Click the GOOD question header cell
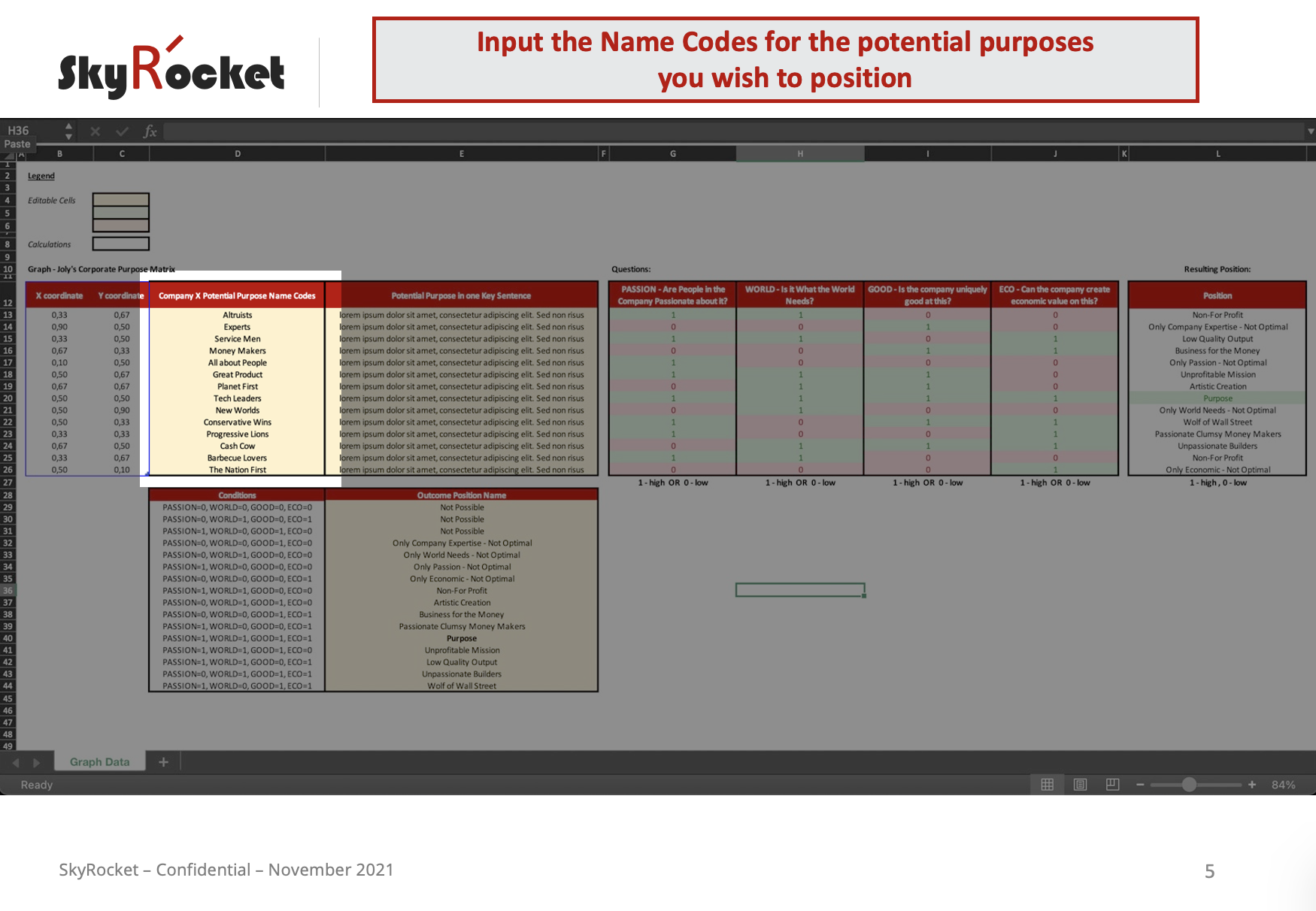1316x911 pixels. click(927, 295)
